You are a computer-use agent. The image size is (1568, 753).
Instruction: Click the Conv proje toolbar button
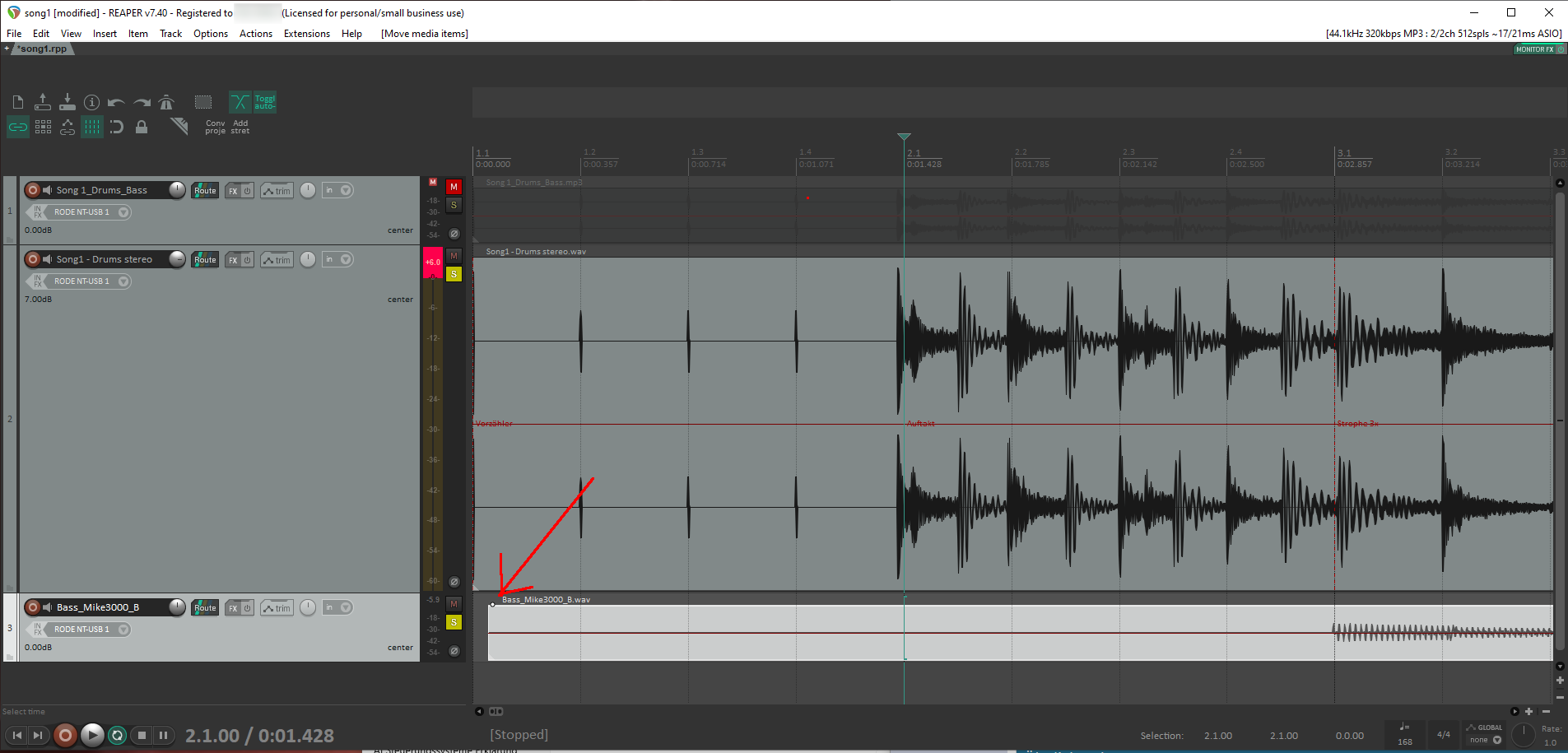click(215, 127)
